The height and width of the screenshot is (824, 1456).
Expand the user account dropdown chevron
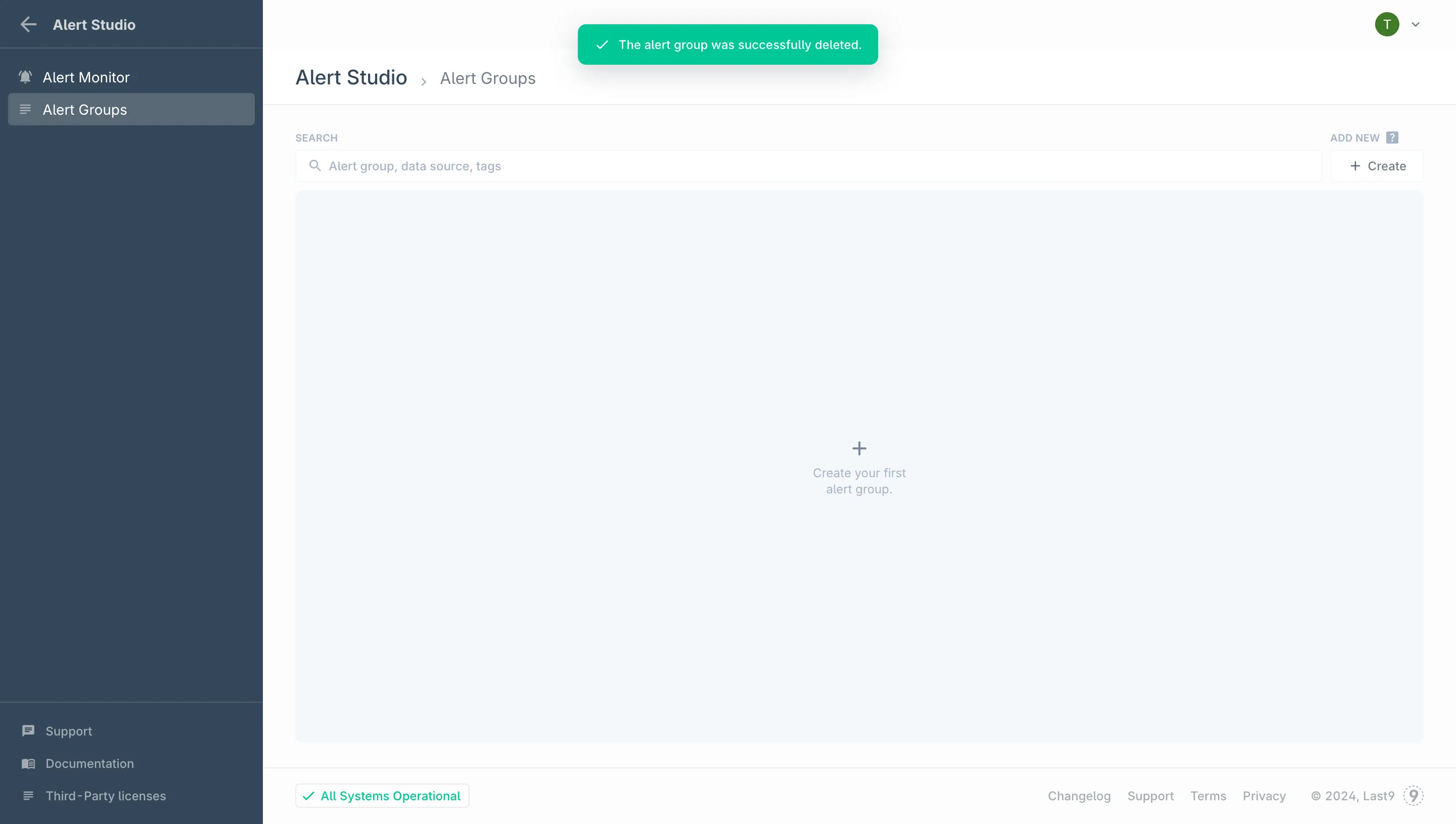coord(1415,24)
